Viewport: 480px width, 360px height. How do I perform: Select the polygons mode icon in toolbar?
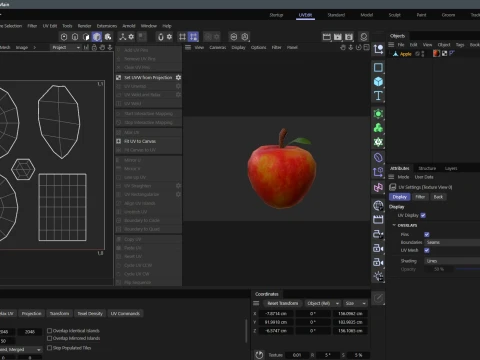click(x=86, y=37)
